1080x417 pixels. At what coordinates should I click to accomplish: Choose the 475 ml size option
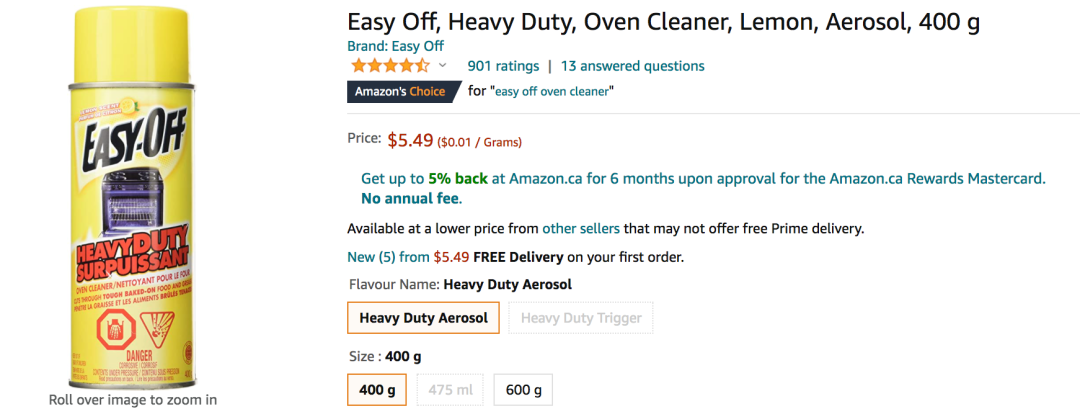coord(450,390)
